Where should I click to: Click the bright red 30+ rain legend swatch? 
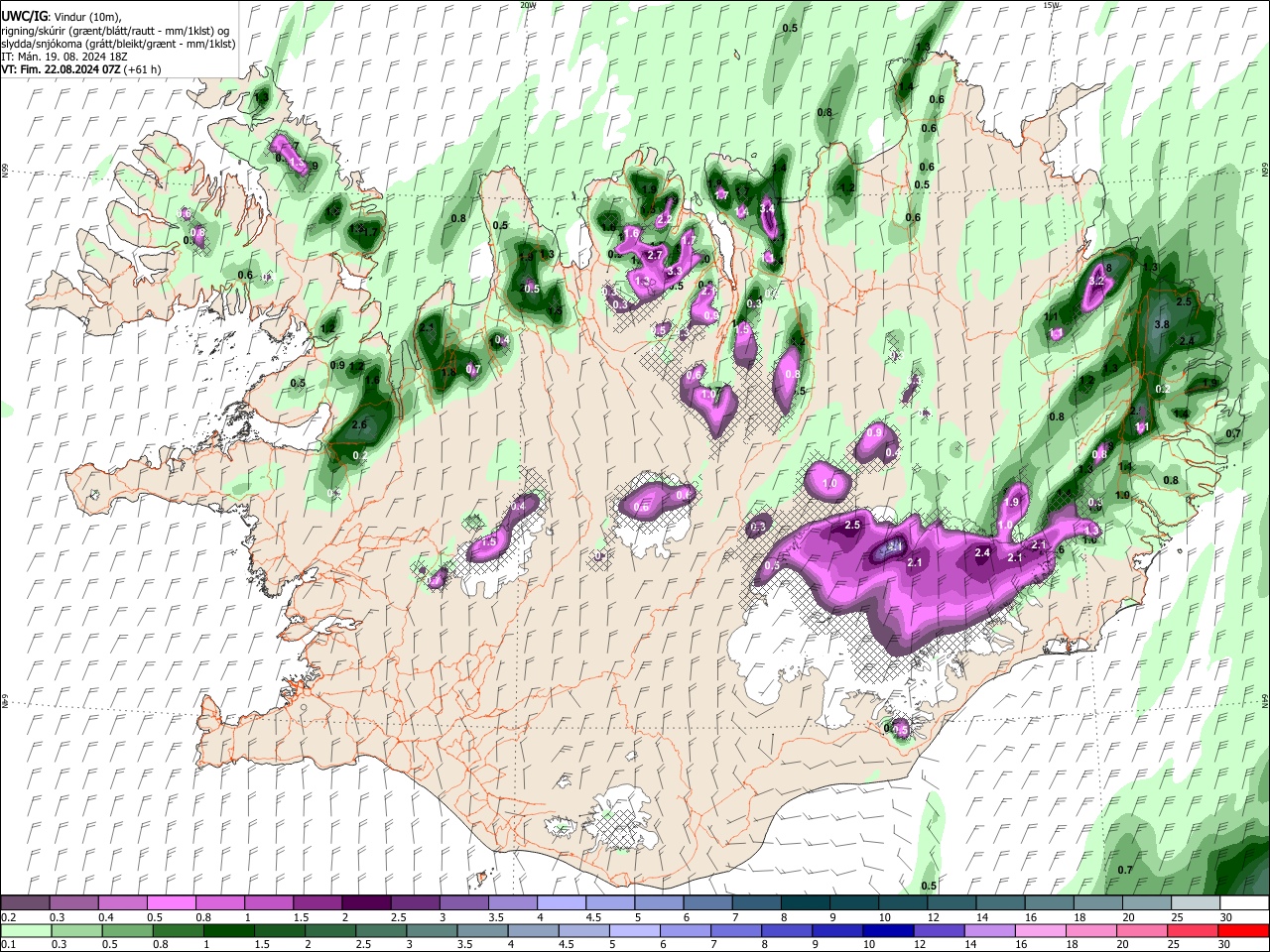1243,931
